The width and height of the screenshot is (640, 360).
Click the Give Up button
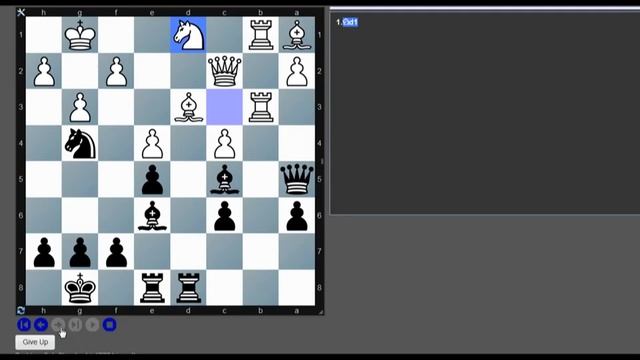[35, 342]
